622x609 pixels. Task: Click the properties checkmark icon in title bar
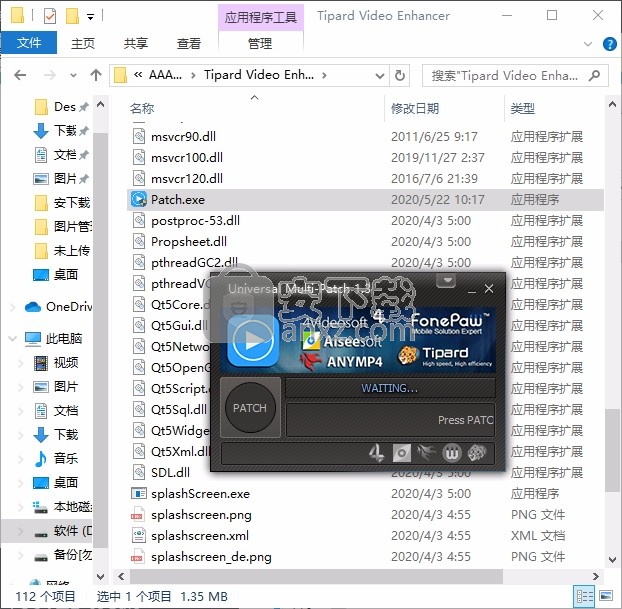[50, 16]
